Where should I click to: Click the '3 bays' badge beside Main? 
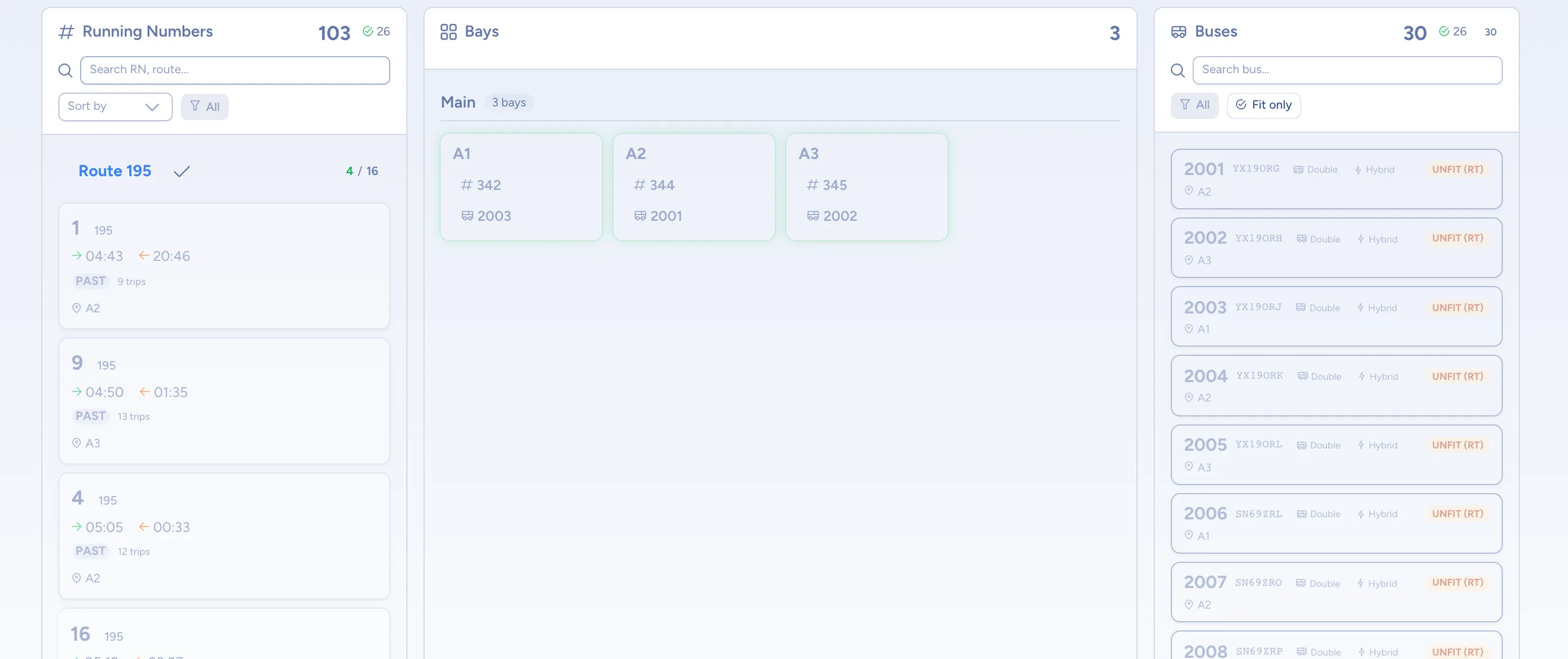[x=509, y=102]
